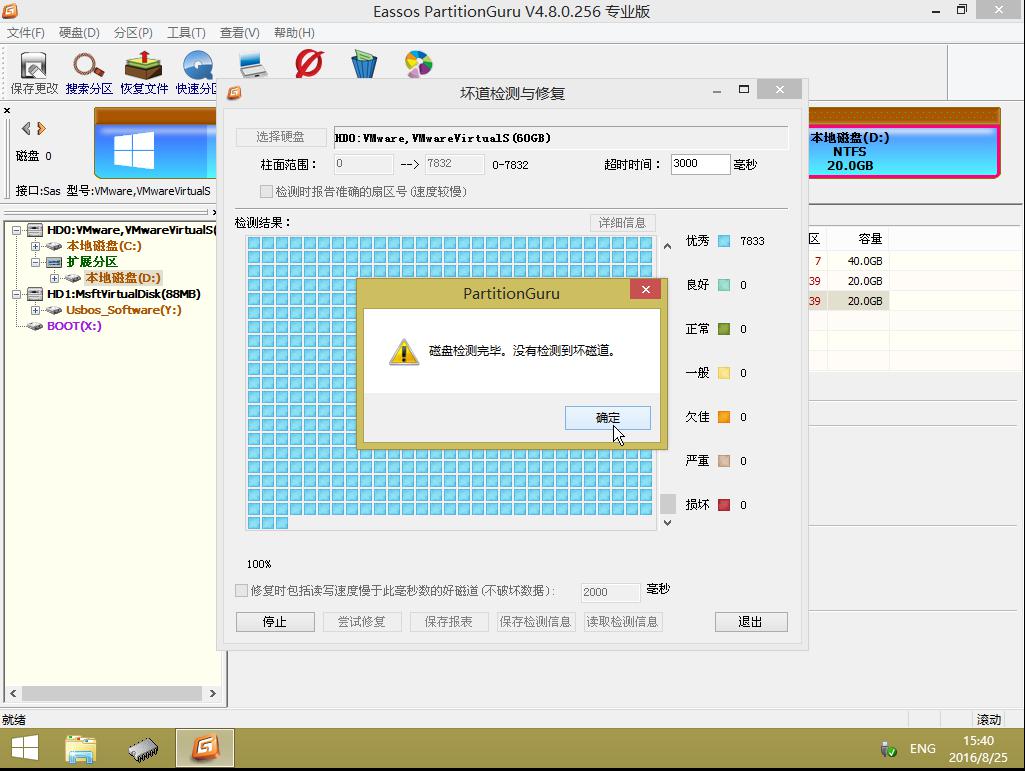This screenshot has width=1025, height=771.
Task: Select BOOT(X:) in the disk tree
Action: coord(75,326)
